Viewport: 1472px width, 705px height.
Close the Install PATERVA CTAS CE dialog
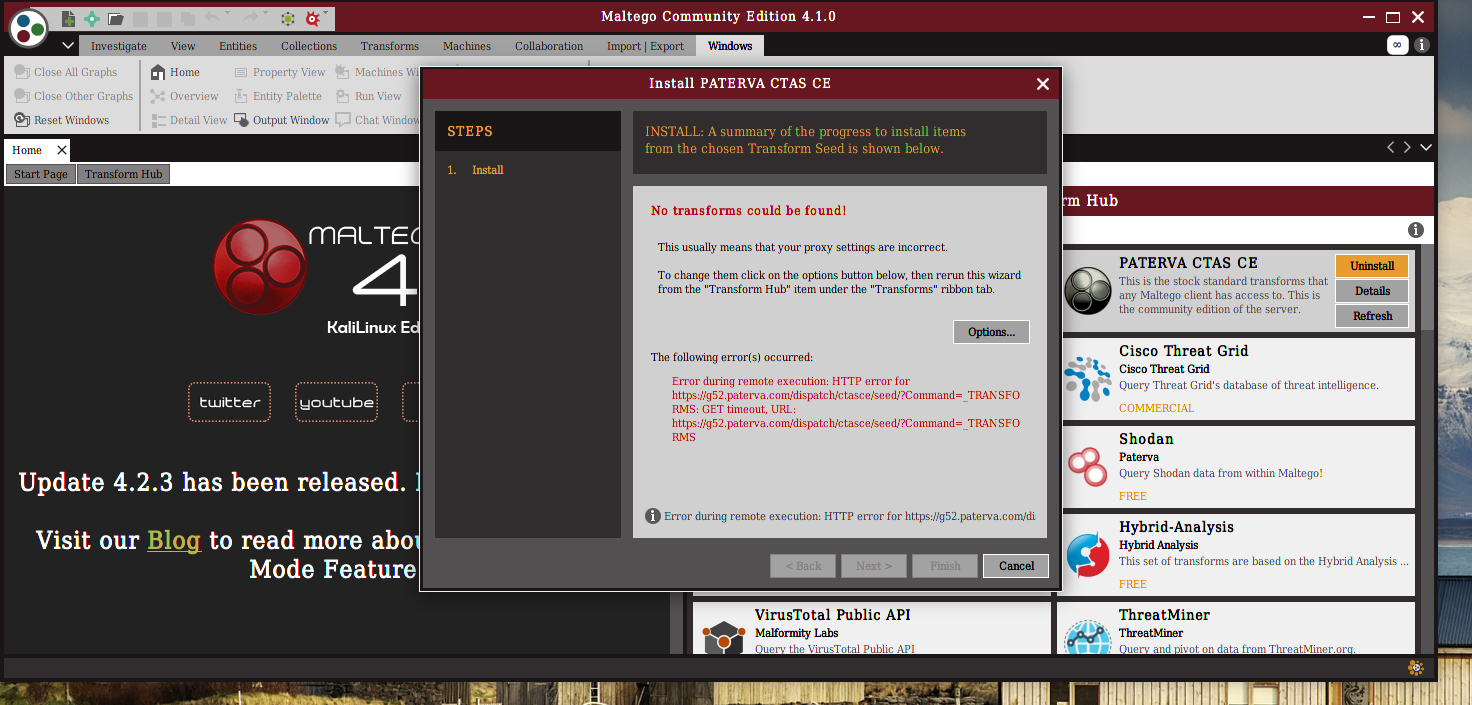(1043, 84)
